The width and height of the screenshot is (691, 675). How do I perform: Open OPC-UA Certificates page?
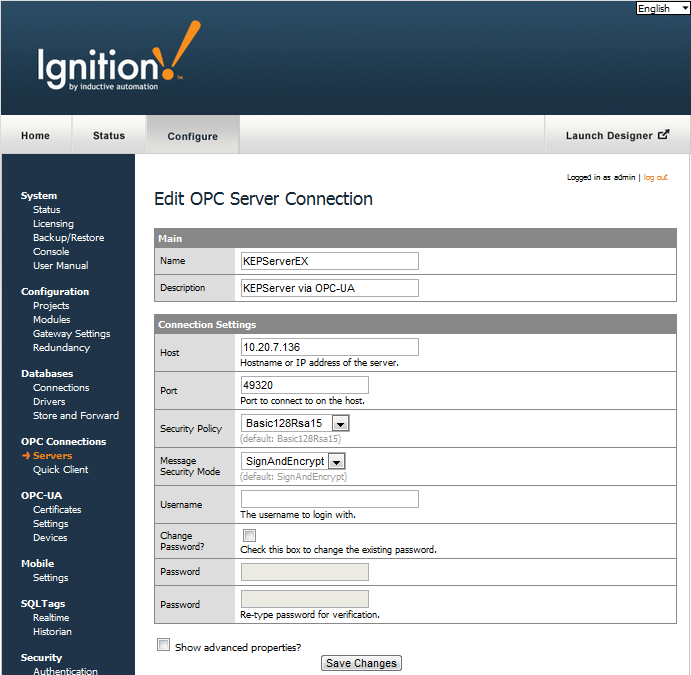[x=57, y=510]
